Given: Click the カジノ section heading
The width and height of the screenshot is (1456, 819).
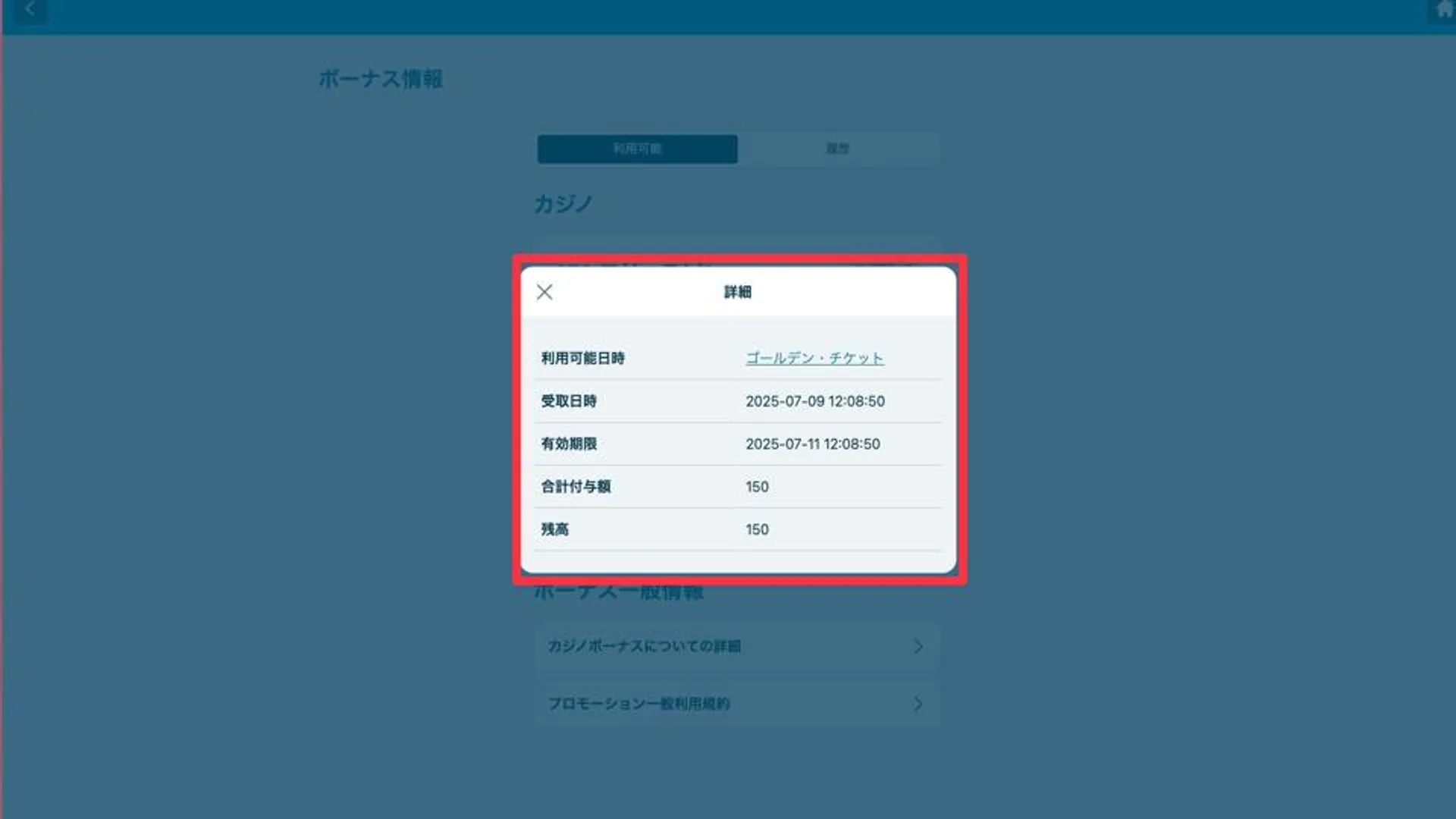Looking at the screenshot, I should click(563, 203).
